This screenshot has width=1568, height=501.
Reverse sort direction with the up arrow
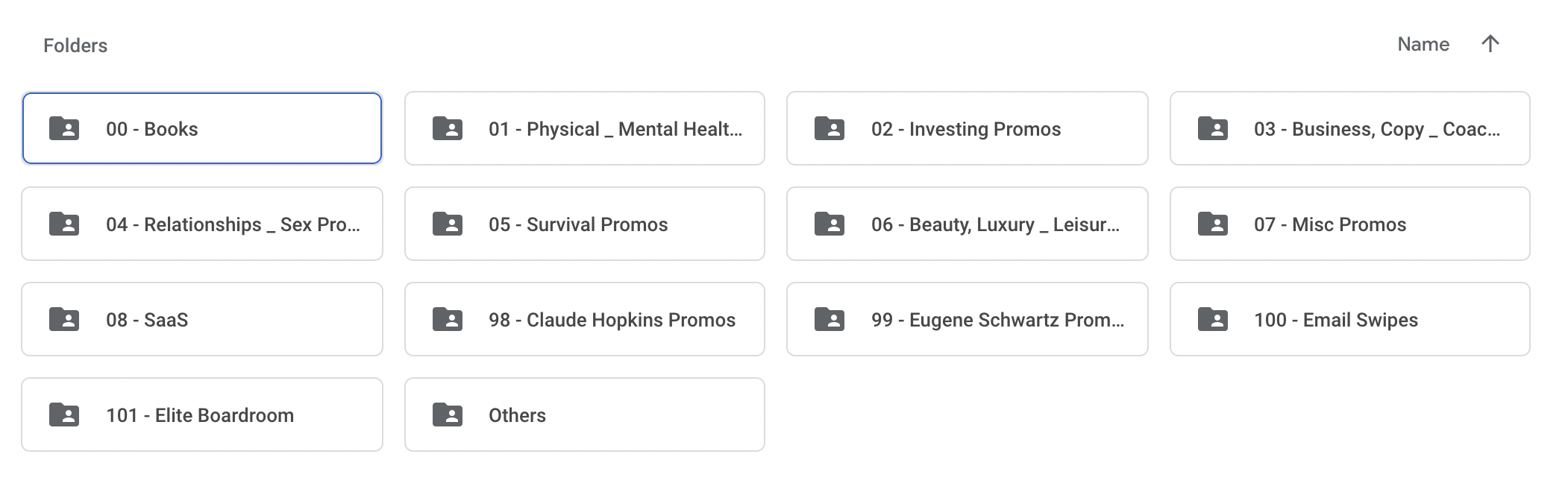(x=1490, y=44)
